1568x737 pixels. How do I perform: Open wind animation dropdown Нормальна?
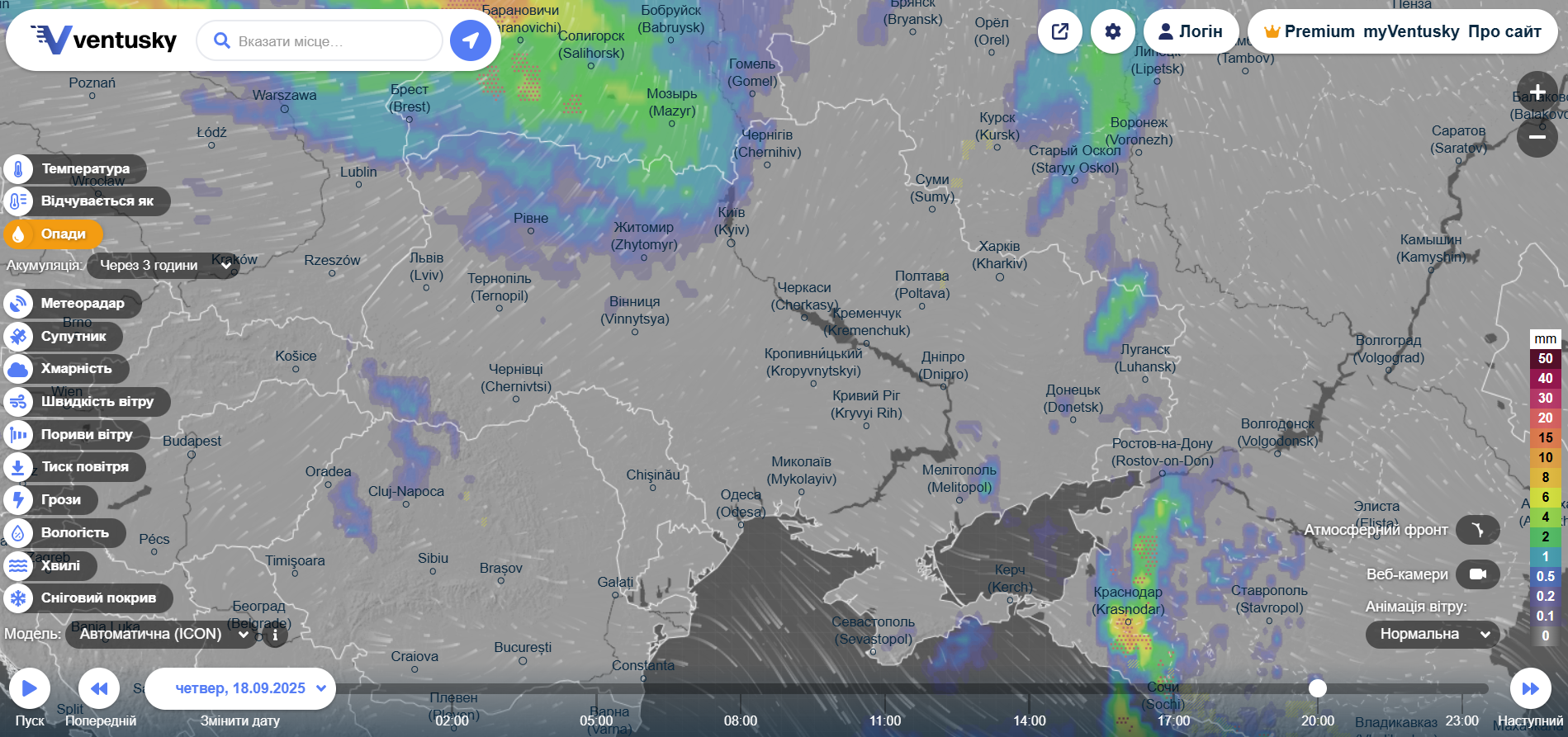pos(1433,635)
